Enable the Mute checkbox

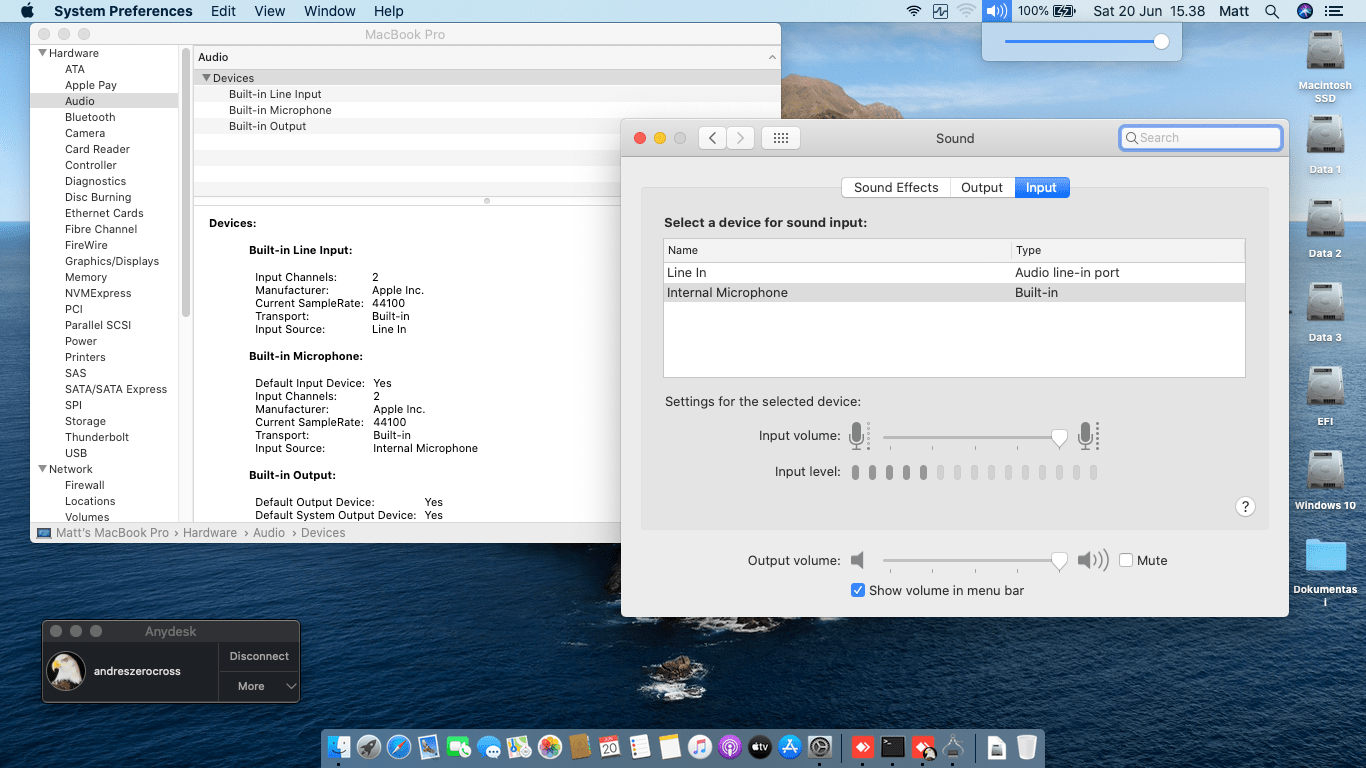[1126, 561]
